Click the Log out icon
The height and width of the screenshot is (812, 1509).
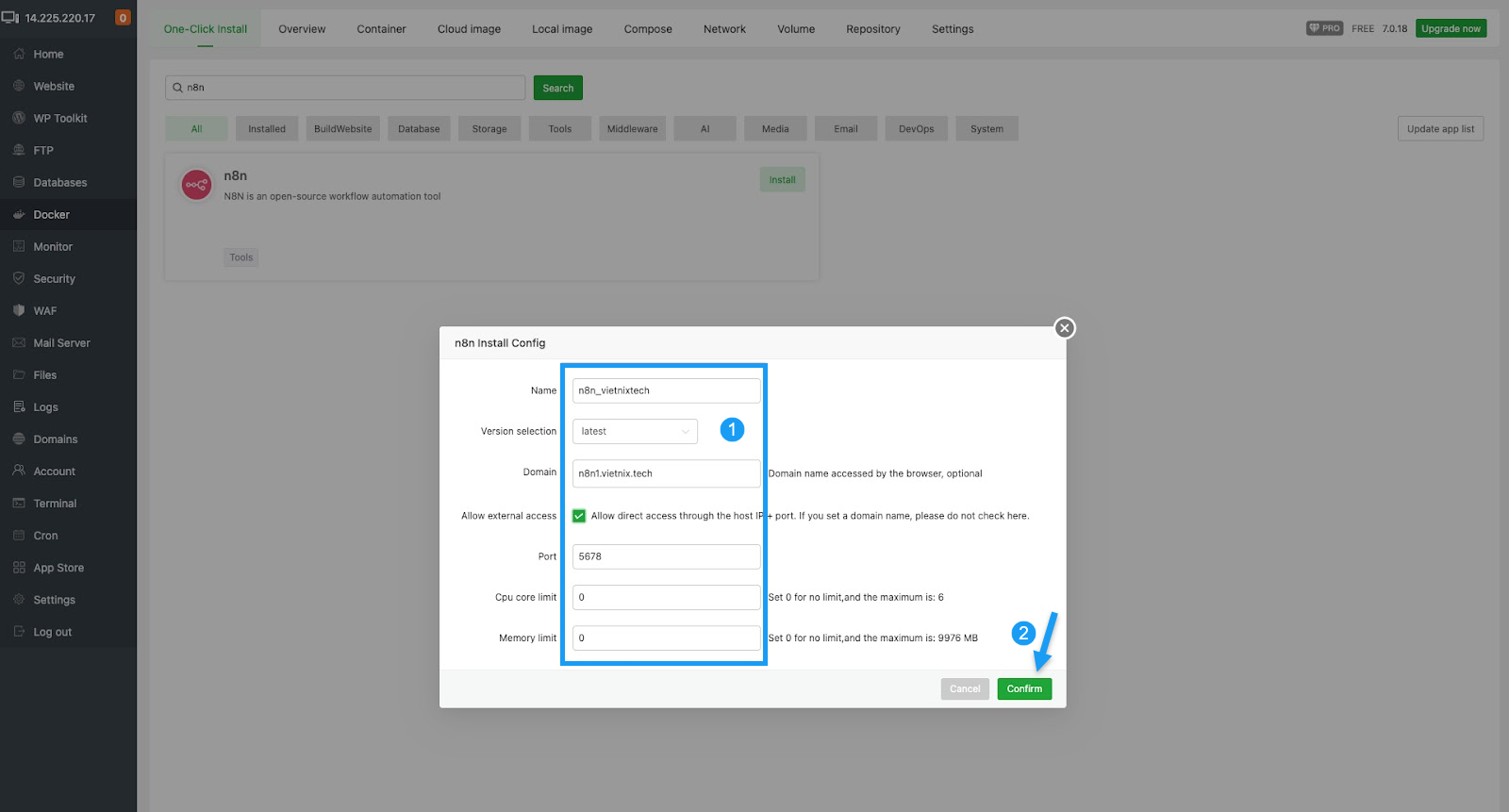19,631
